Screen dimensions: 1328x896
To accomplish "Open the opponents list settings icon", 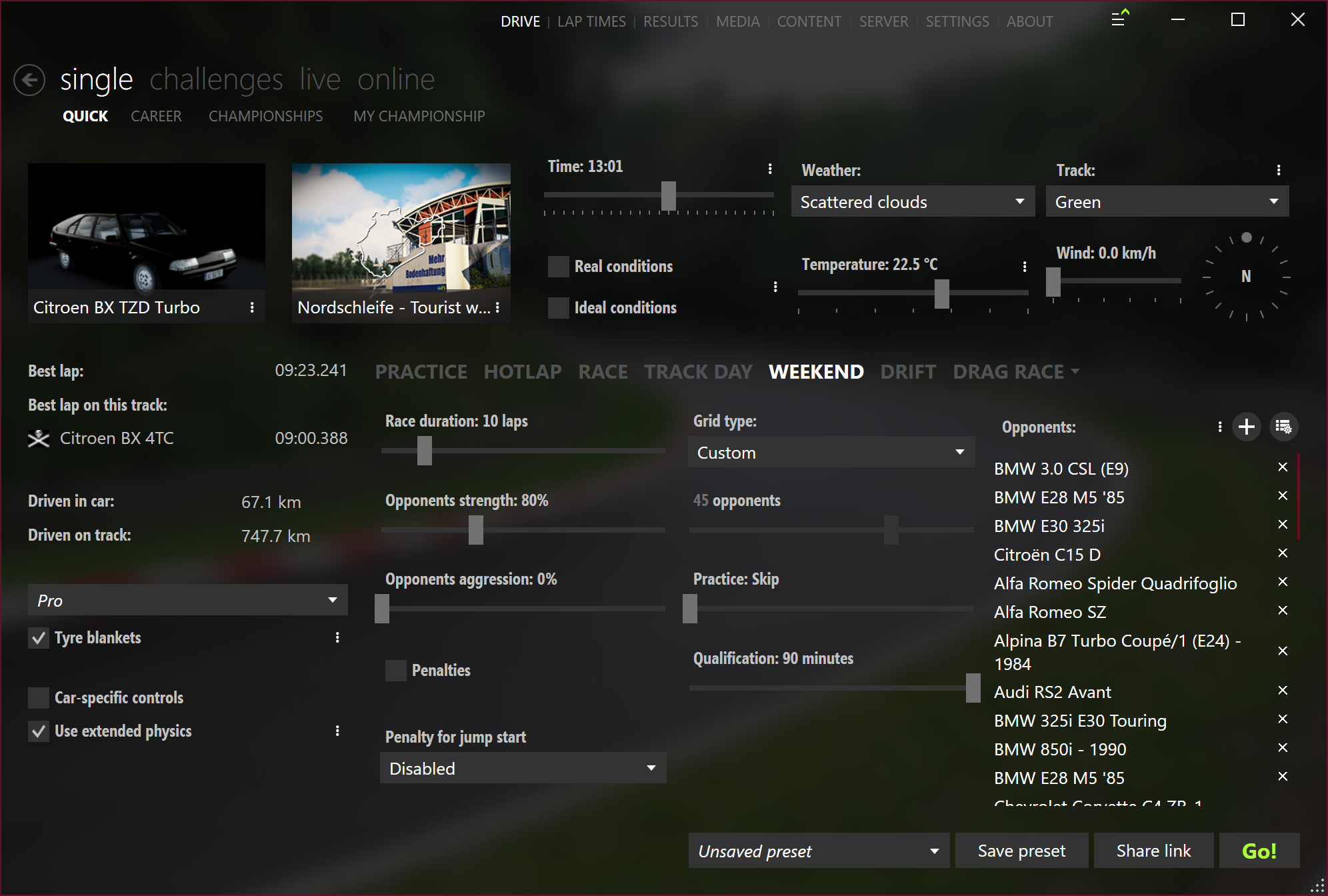I will 1283,427.
